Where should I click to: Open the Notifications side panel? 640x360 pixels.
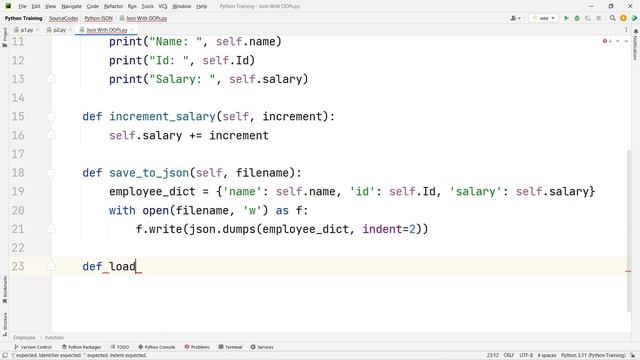tap(636, 44)
